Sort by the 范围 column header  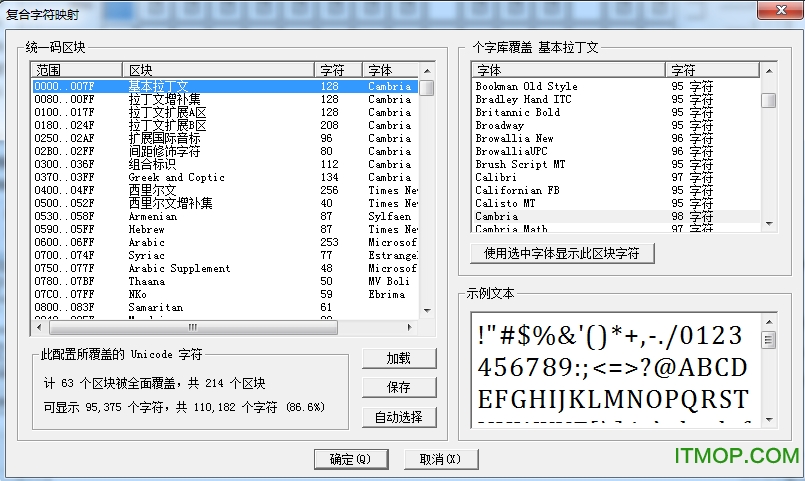coord(76,70)
